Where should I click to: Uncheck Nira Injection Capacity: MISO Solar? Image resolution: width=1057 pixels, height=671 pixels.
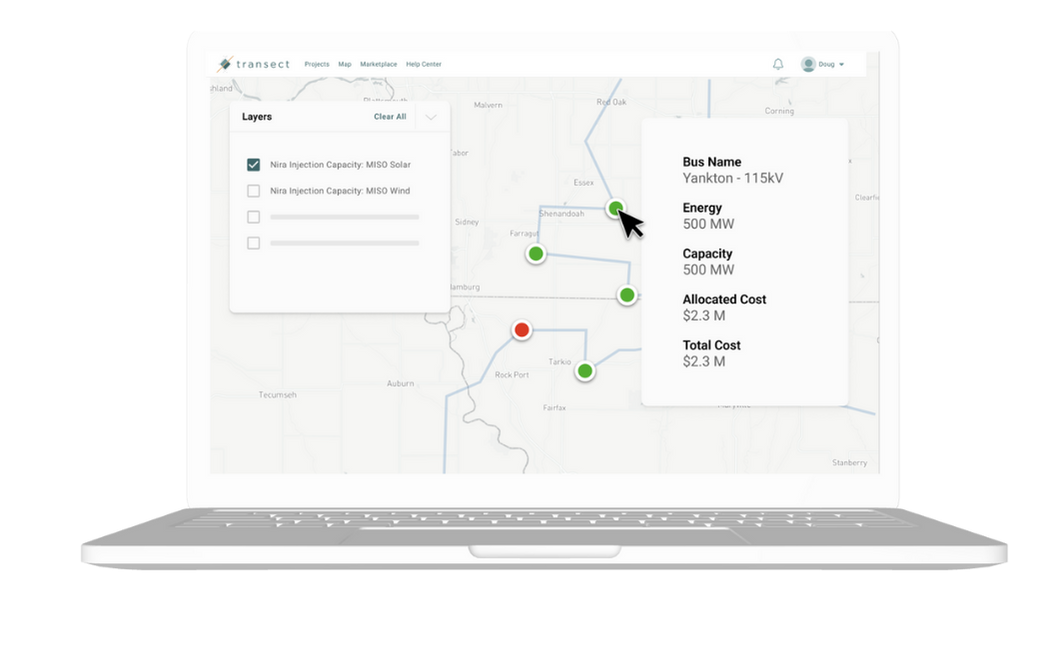click(253, 165)
